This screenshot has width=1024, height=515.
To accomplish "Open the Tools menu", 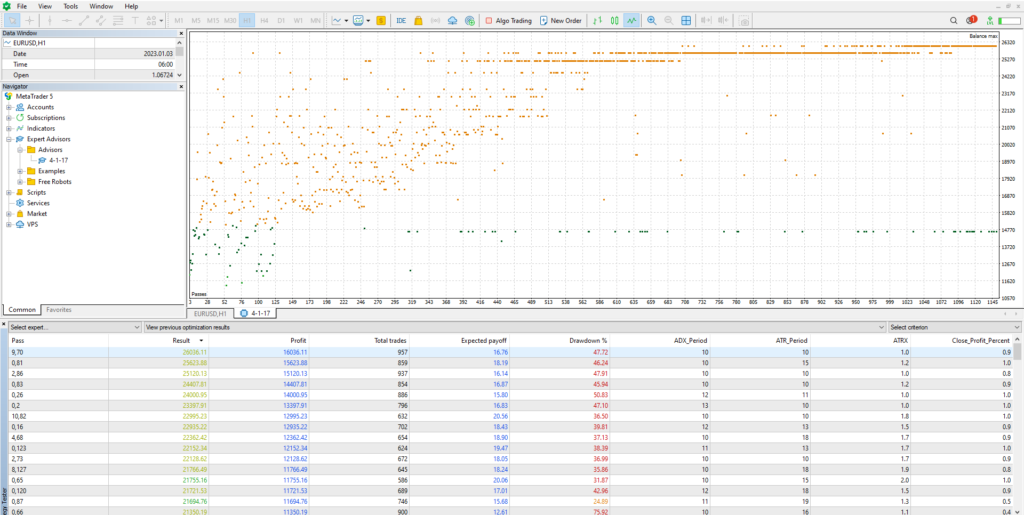I will (x=70, y=6).
